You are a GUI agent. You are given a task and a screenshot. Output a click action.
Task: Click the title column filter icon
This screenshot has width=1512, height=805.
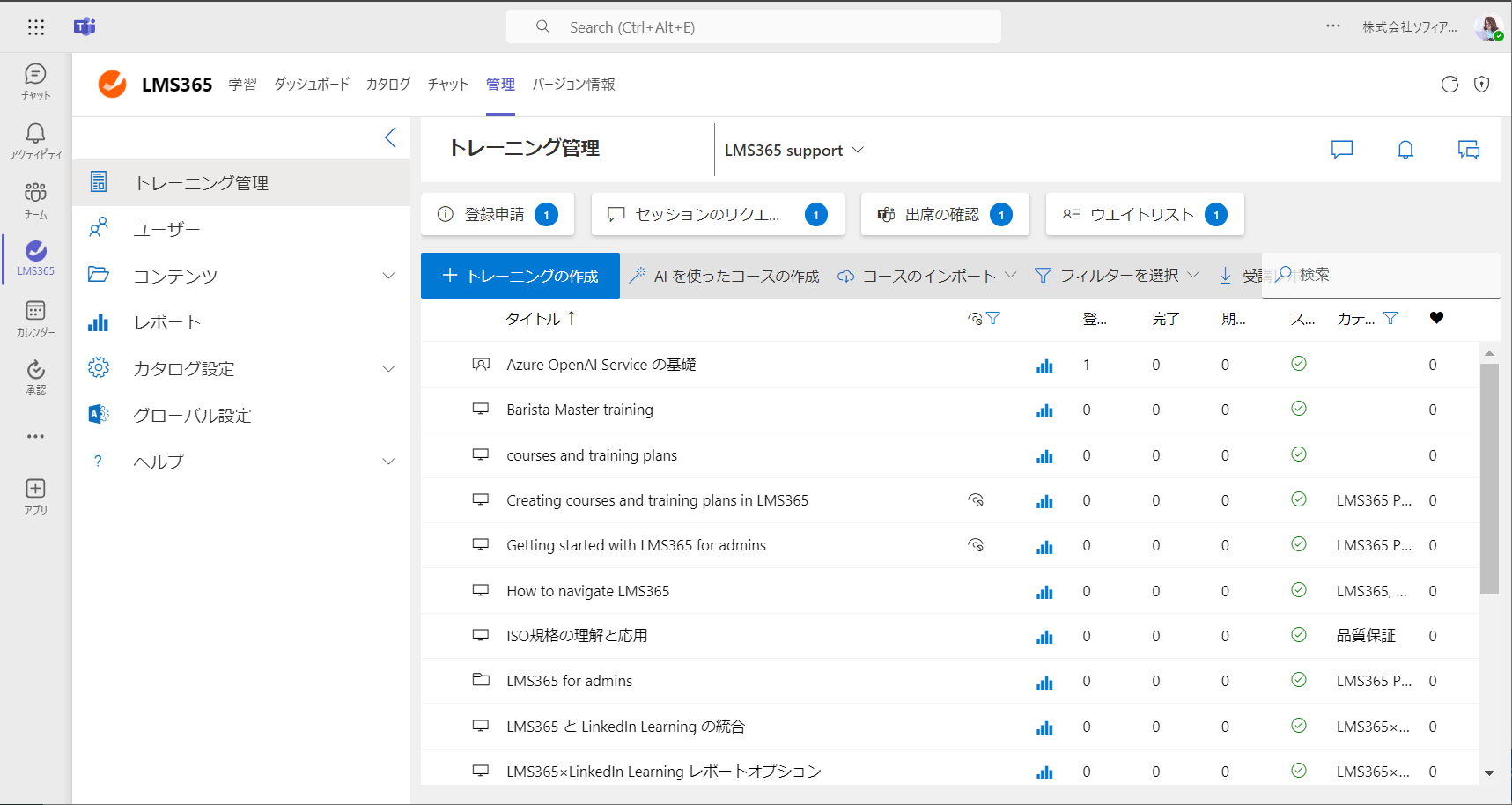993,318
